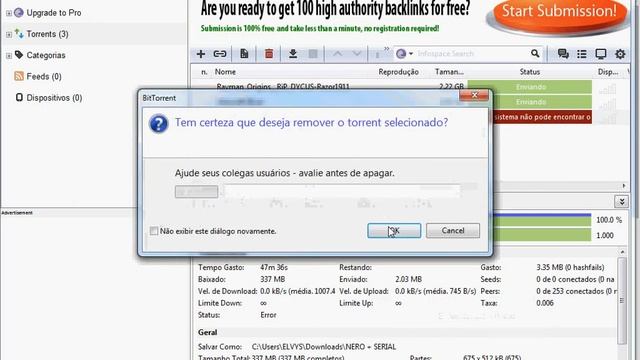640x360 pixels.
Task: Check 'Não exibir este diálogo novamente' box
Action: 154,231
